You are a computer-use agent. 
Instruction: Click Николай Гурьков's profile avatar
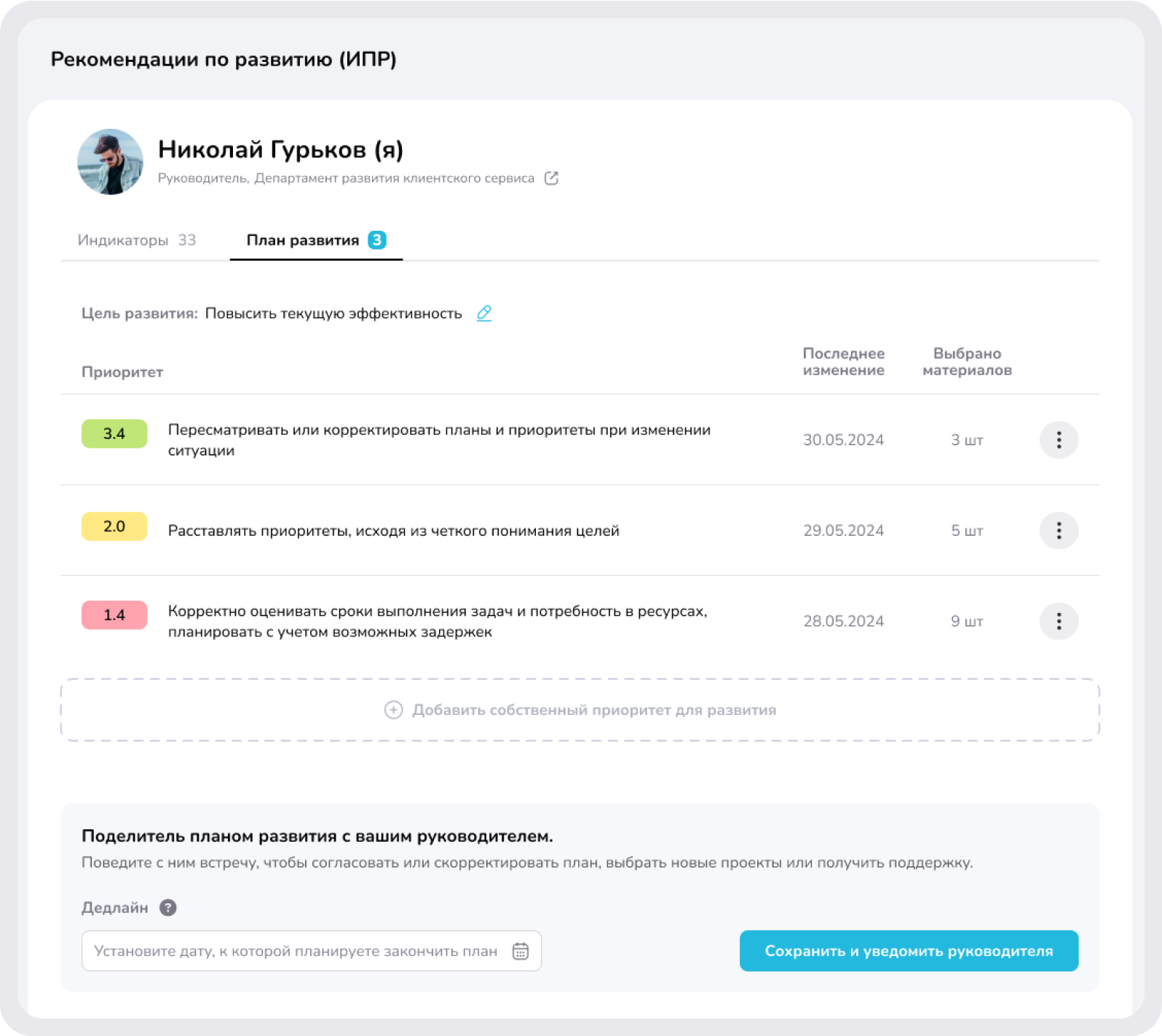(111, 162)
